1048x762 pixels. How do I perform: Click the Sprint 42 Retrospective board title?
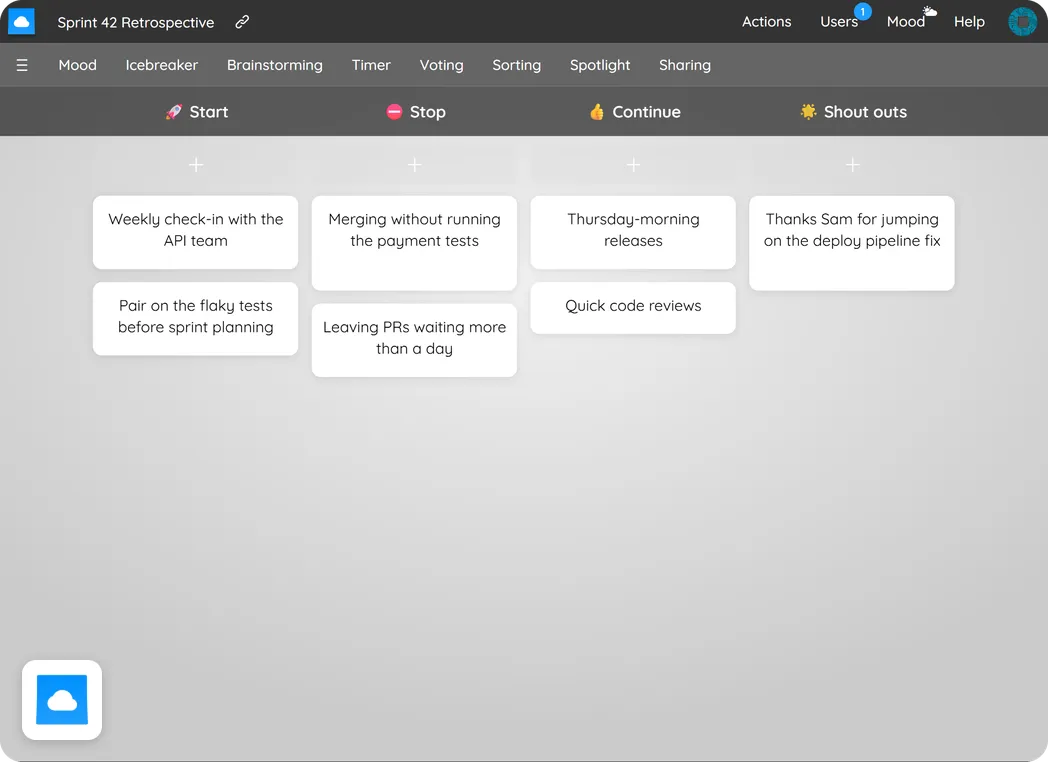click(136, 22)
